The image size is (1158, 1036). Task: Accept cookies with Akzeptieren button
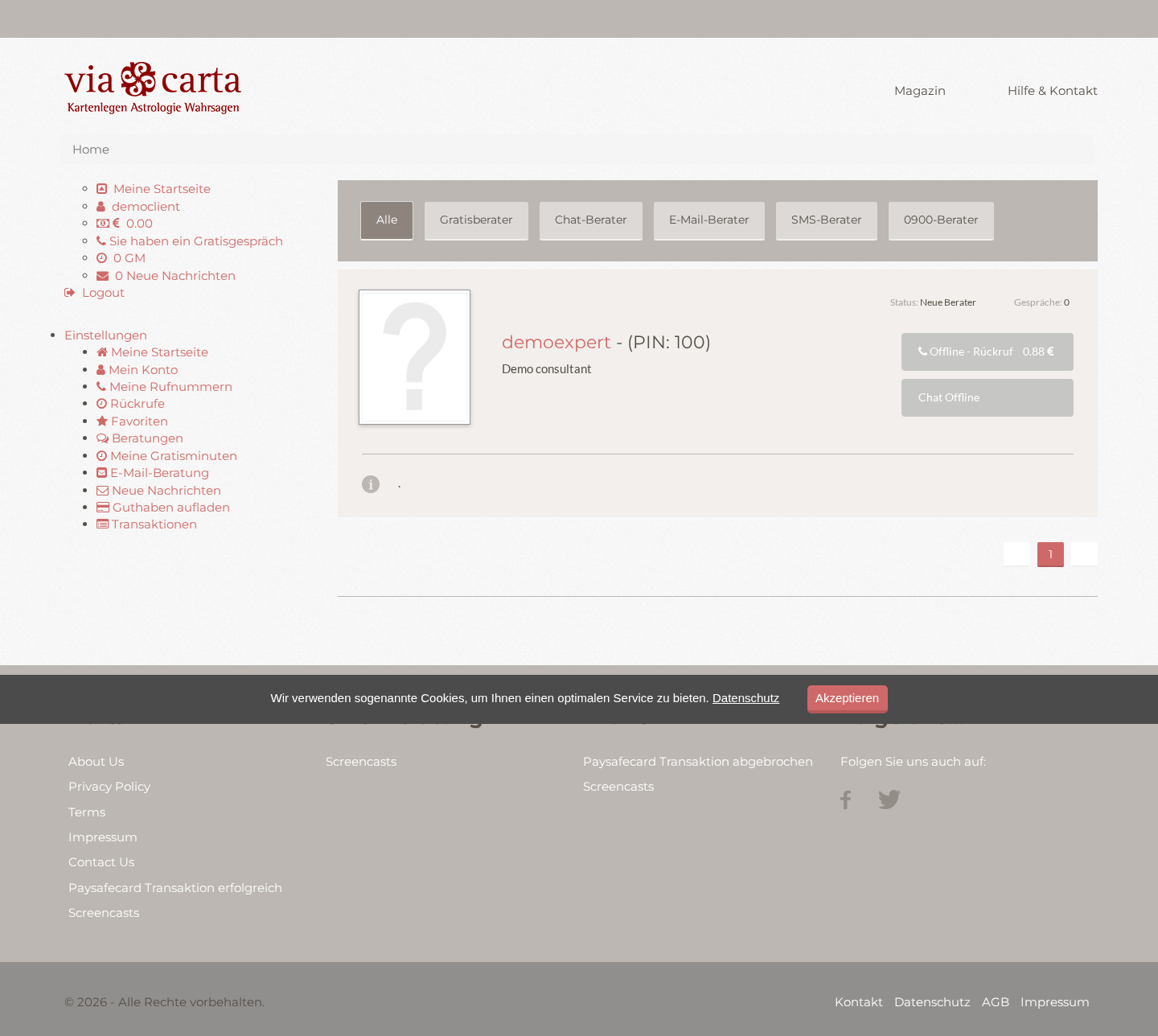(848, 699)
